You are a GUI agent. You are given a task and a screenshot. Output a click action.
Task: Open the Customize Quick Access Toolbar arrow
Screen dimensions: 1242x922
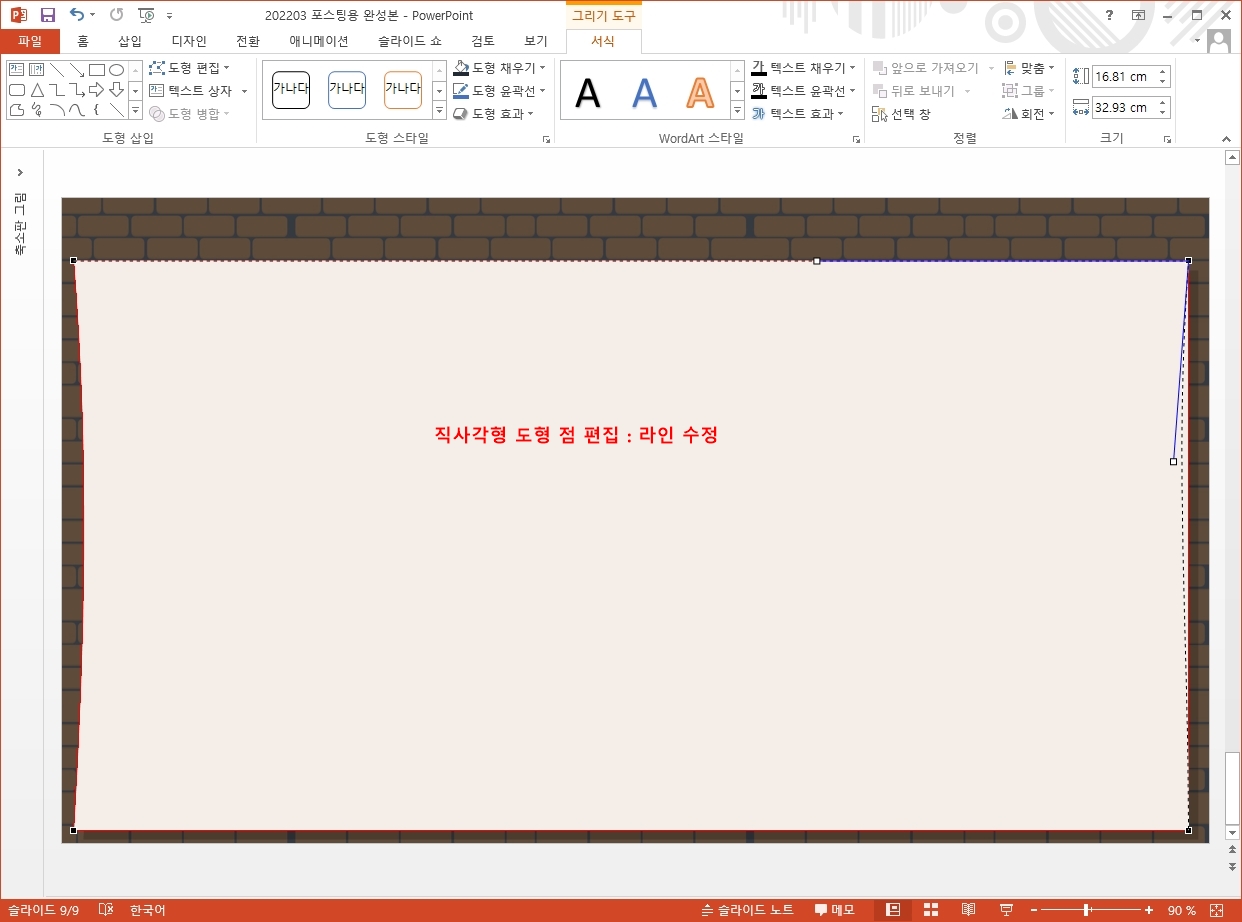169,16
